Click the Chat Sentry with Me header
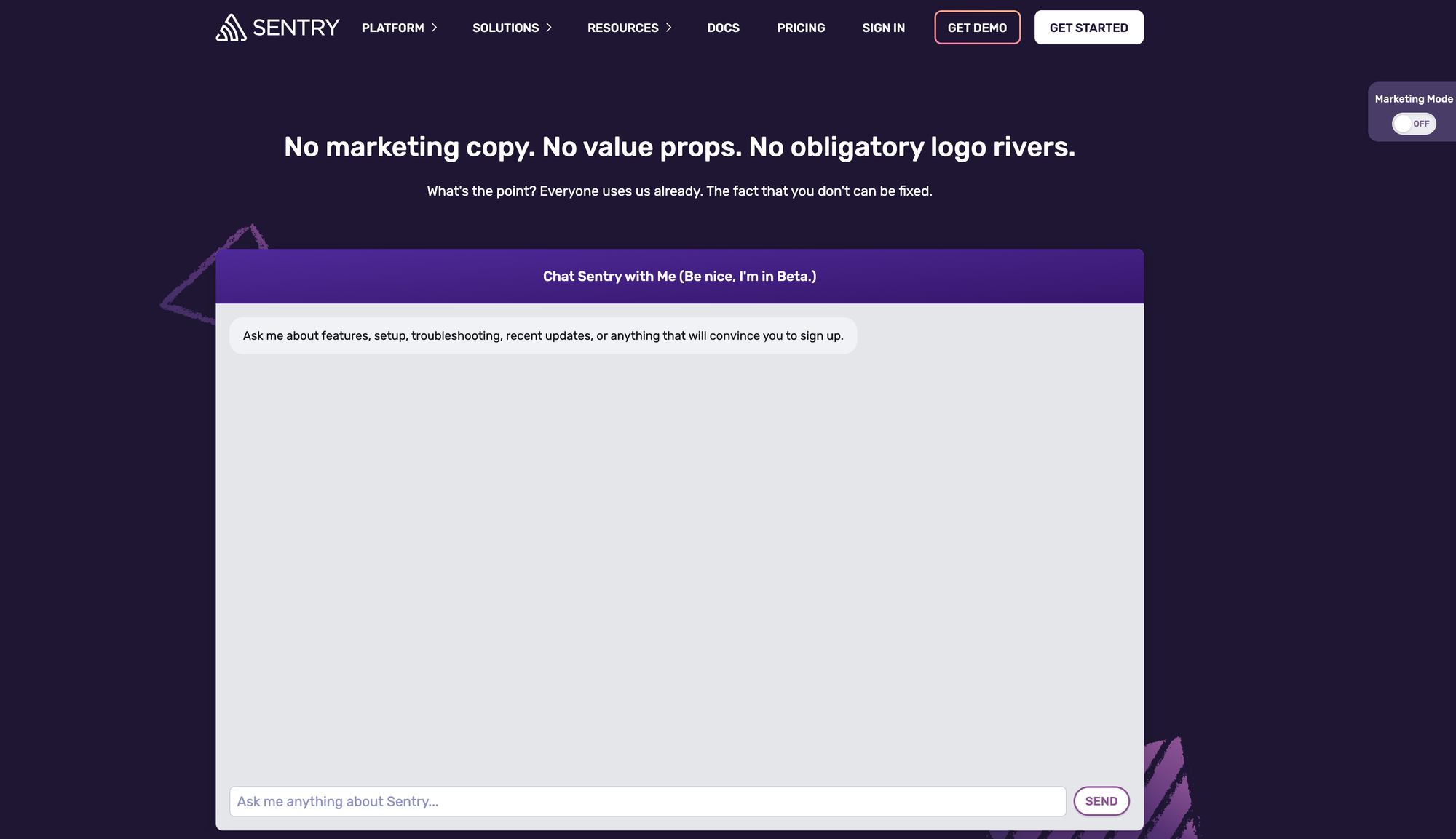1456x839 pixels. 679,277
